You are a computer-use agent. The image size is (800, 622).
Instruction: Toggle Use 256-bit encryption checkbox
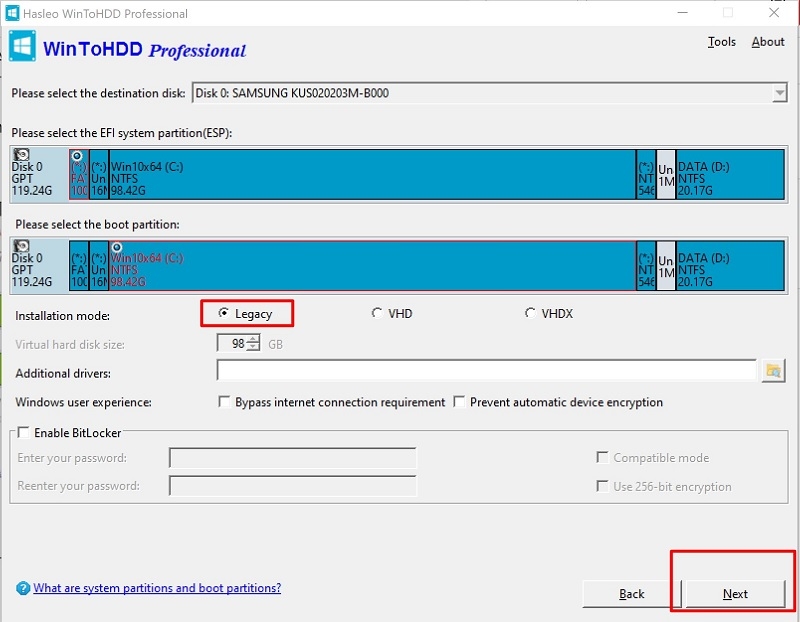[602, 486]
